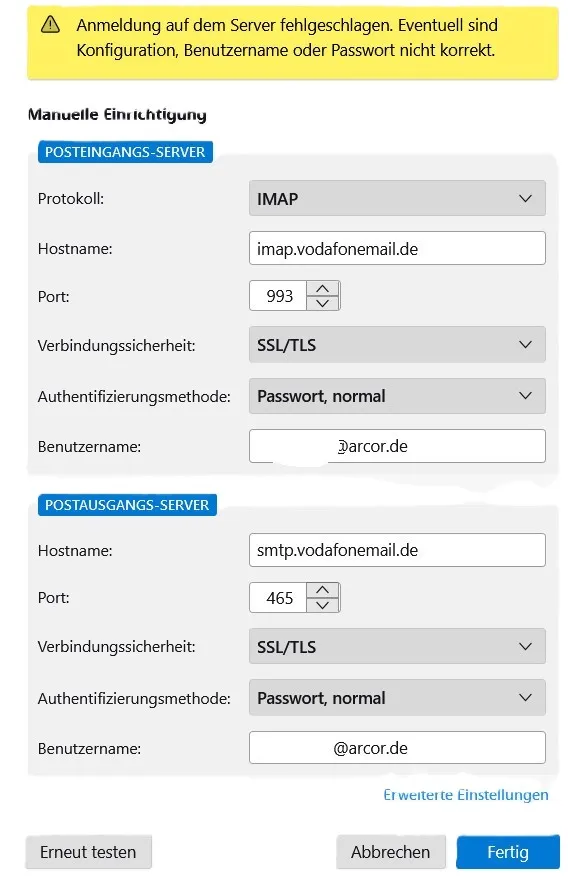Screen dimensions: 568x890
Task: Click the Erneut testen button
Action: pos(89,852)
